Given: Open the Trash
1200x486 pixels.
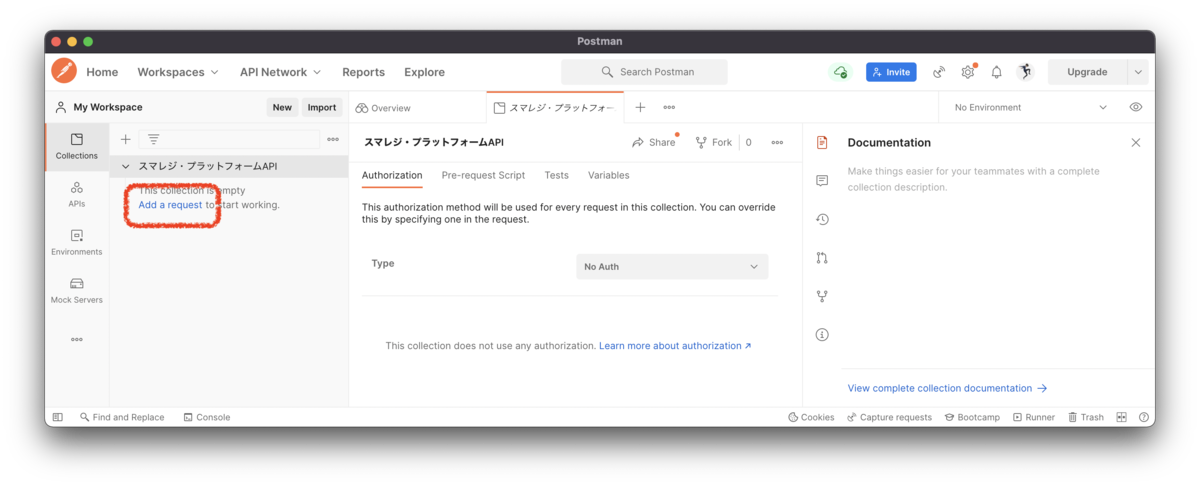Looking at the screenshot, I should tap(1086, 417).
